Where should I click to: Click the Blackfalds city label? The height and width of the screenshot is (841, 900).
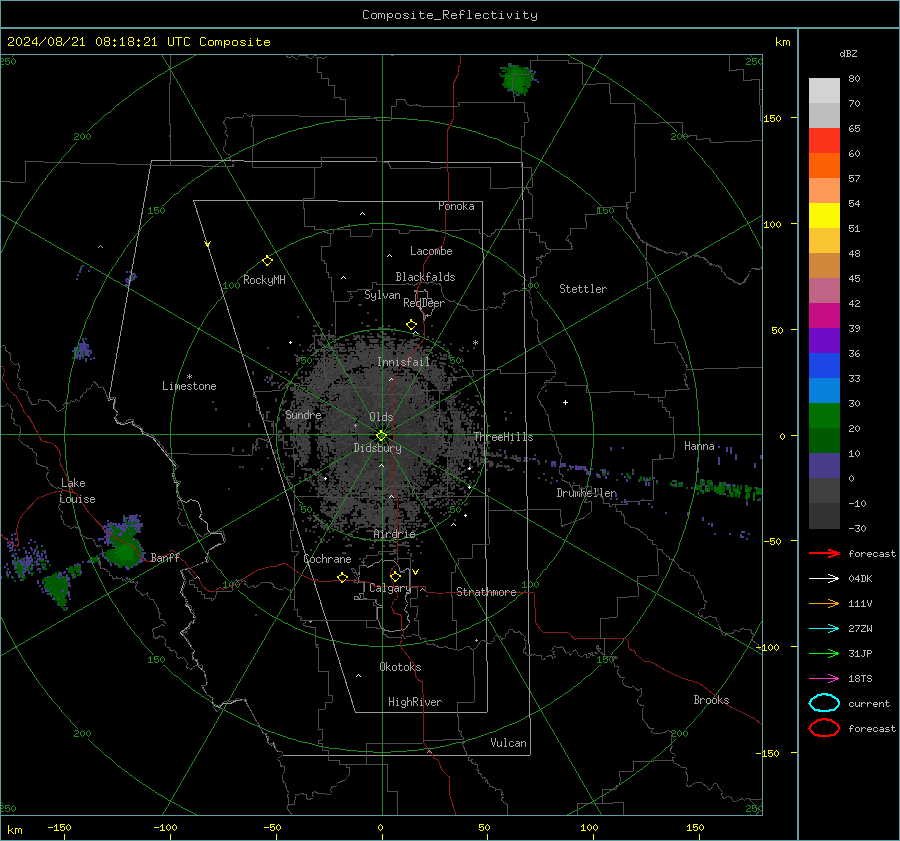tap(425, 277)
